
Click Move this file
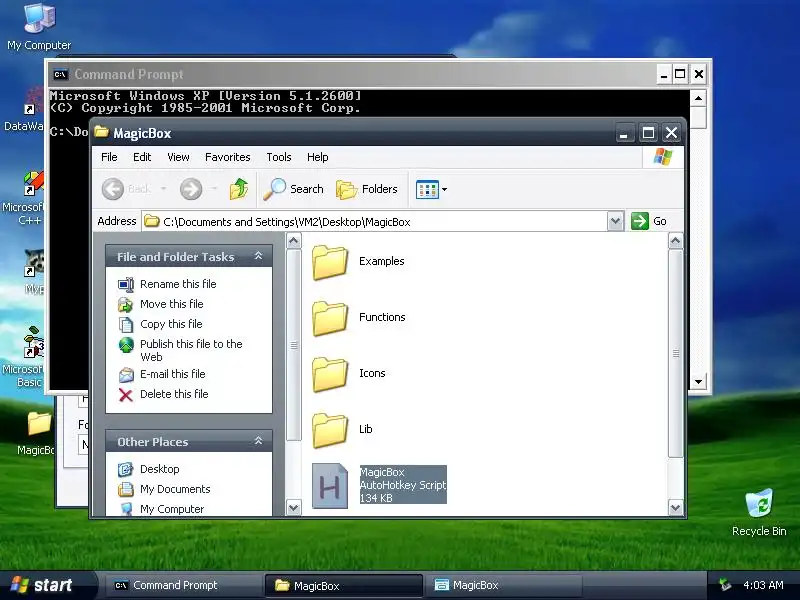pyautogui.click(x=171, y=304)
